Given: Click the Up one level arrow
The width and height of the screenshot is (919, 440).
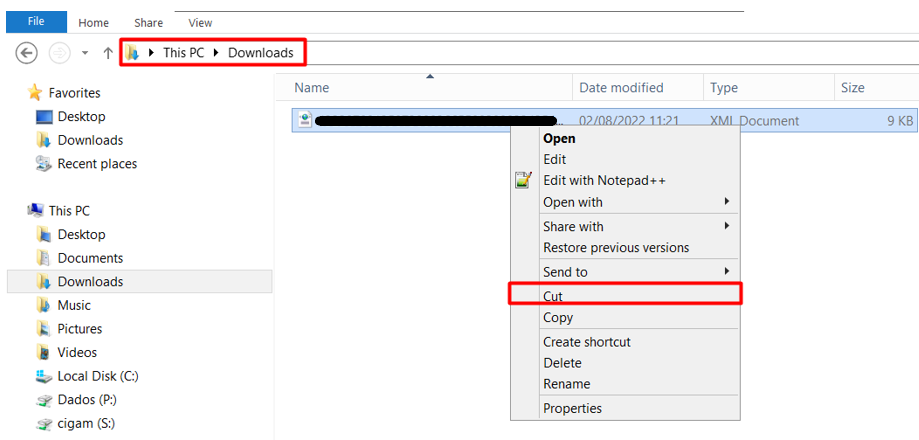Looking at the screenshot, I should pos(108,53).
